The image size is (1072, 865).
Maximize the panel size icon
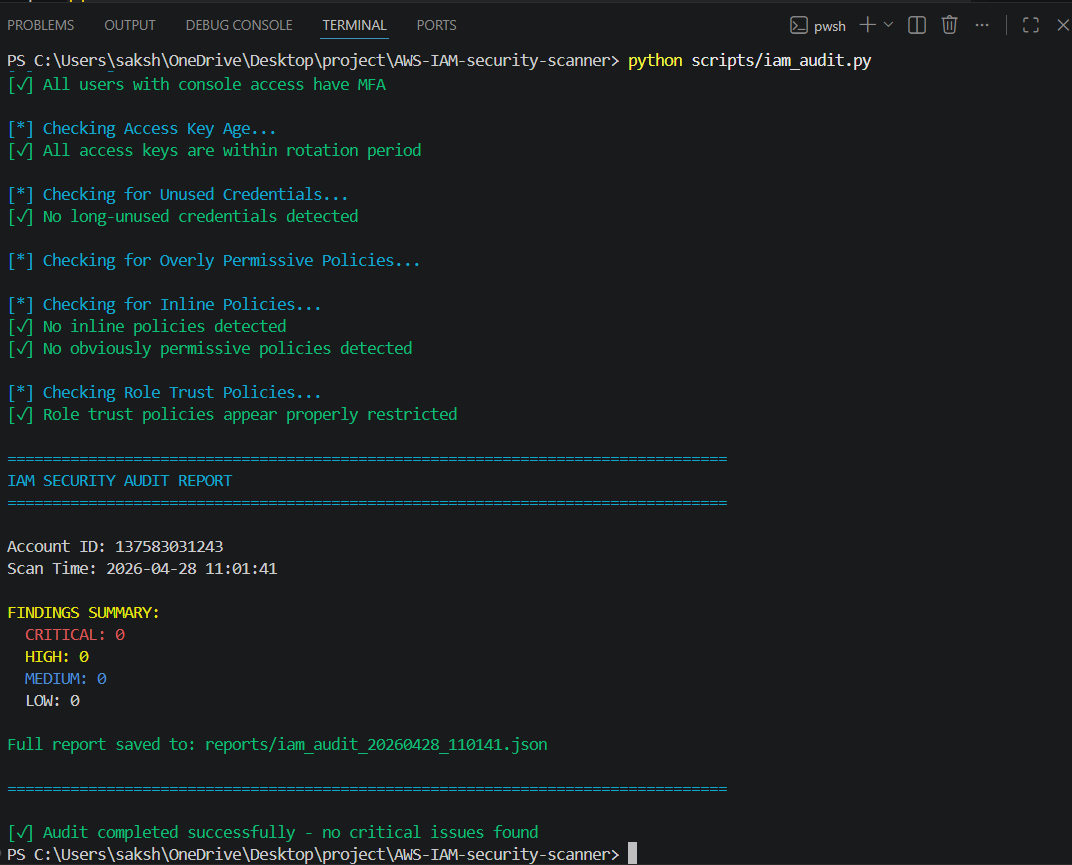1030,25
